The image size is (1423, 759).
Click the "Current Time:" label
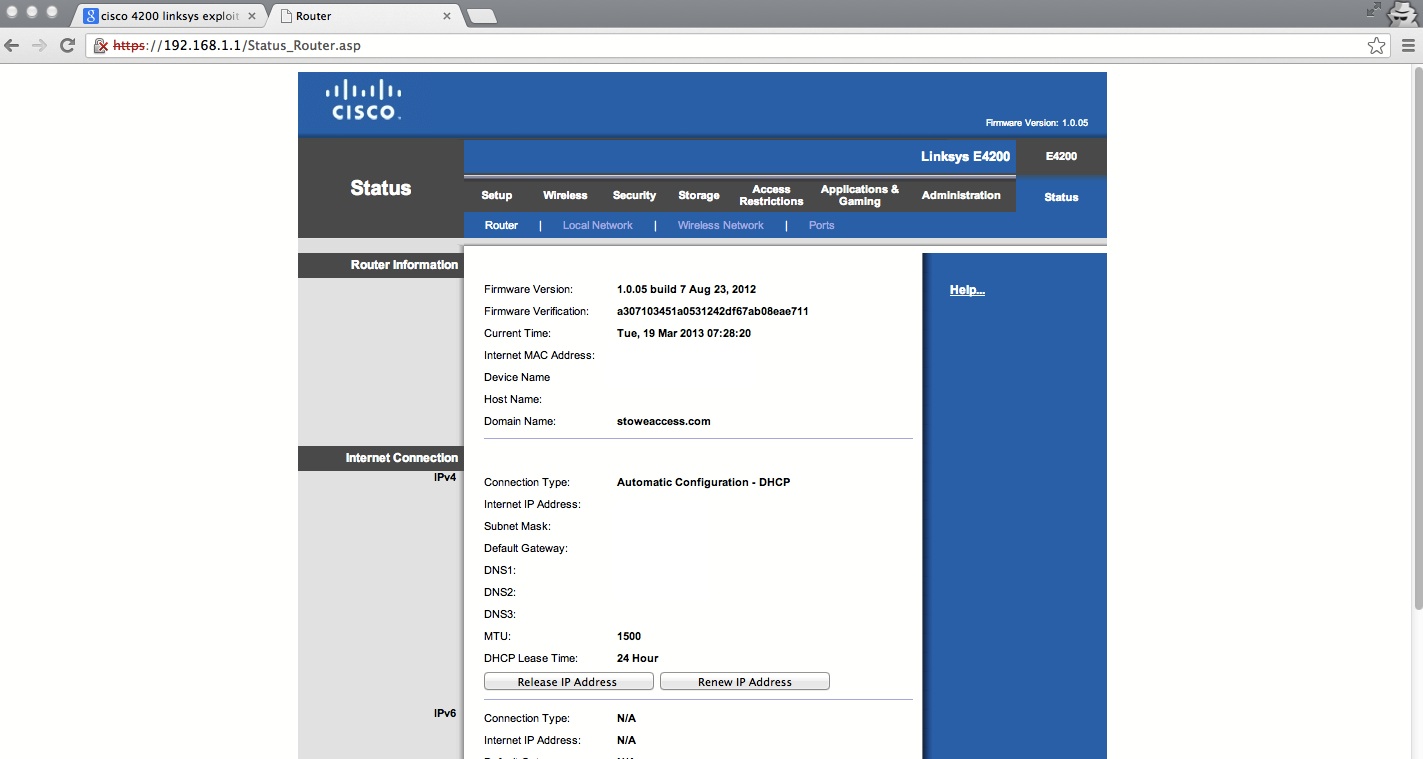(517, 333)
